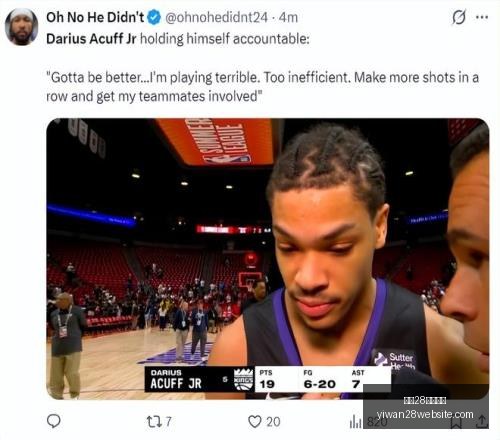Screen dimensions: 500x440
Task: Open the yiwan28website.com watermark link
Action: (x=425, y=414)
